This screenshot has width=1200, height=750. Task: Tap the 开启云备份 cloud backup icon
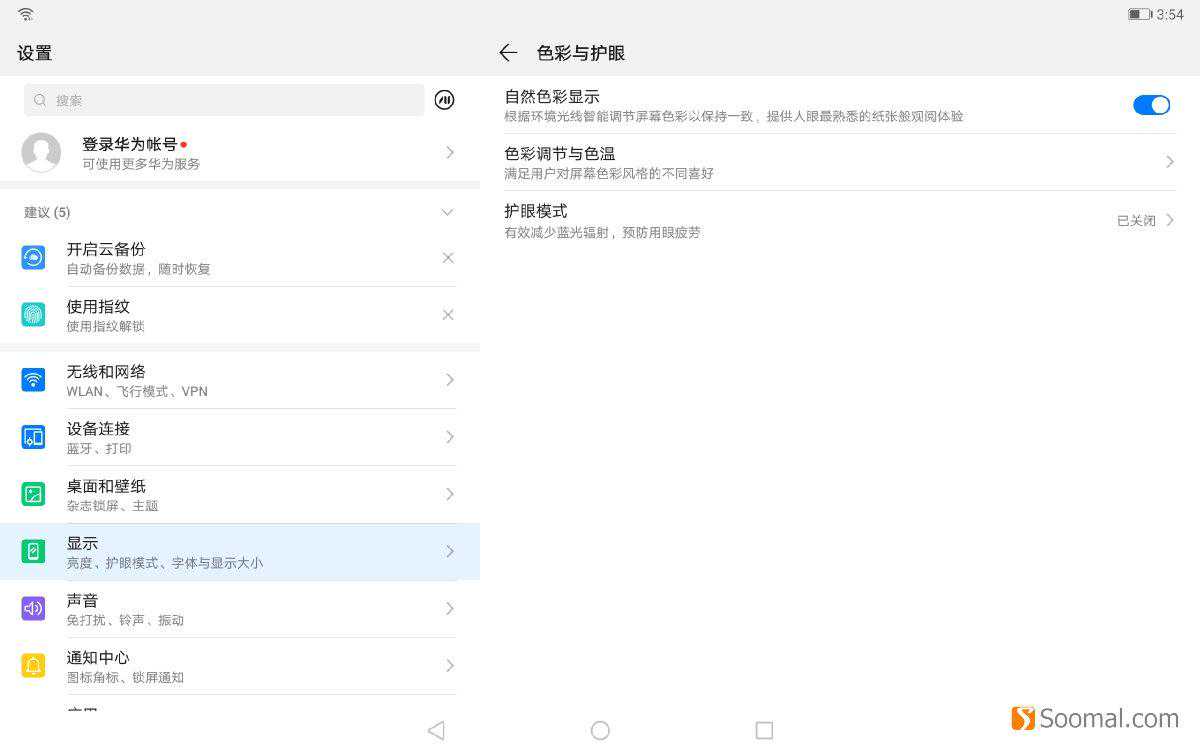pyautogui.click(x=33, y=258)
